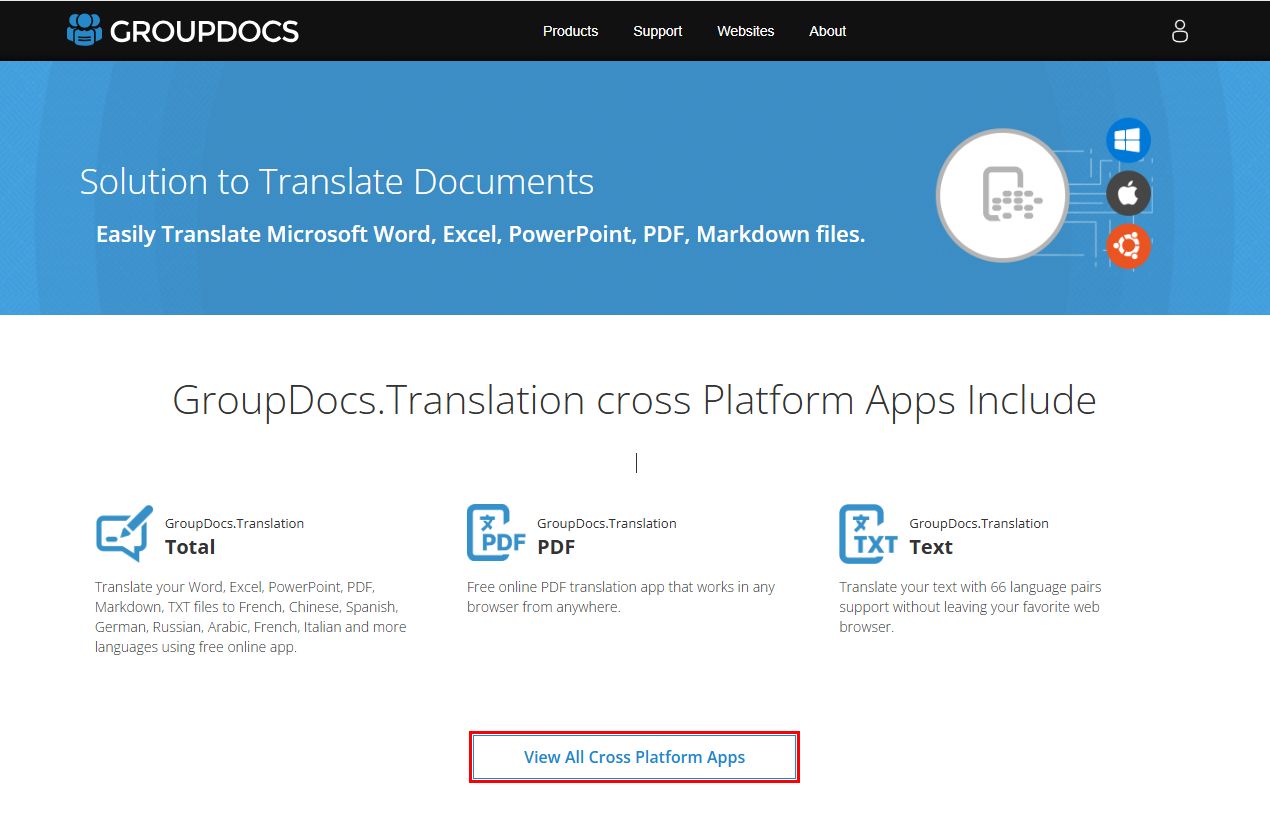Click the GroupDocs logo icon
The height and width of the screenshot is (822, 1270).
pyautogui.click(x=84, y=30)
